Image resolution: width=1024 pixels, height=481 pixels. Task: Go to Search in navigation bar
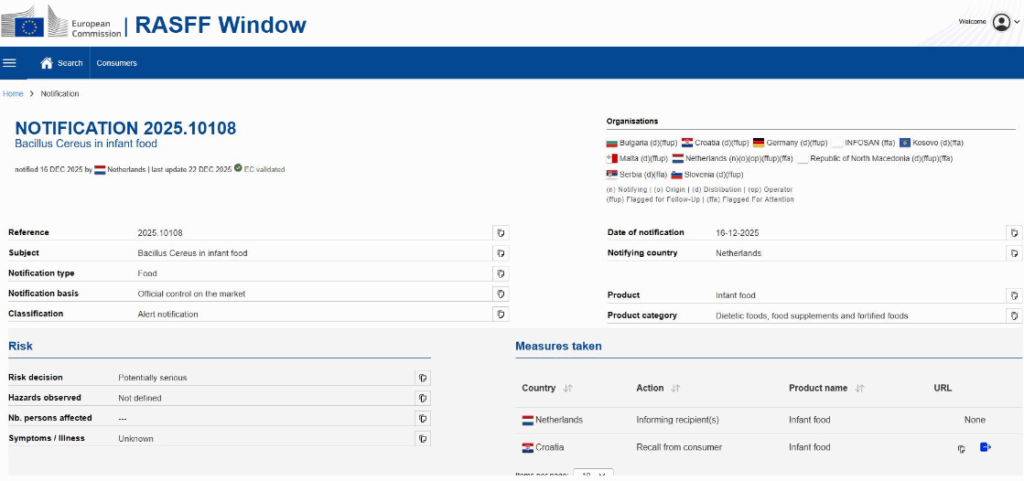click(x=61, y=63)
